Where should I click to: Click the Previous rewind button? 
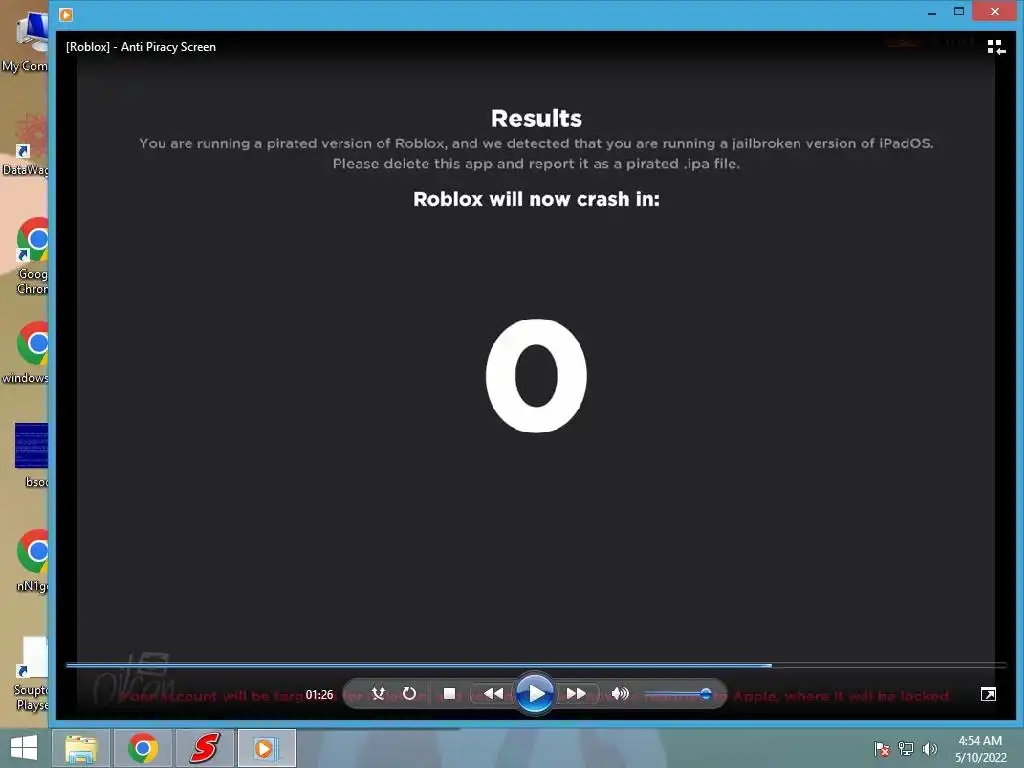pyautogui.click(x=493, y=694)
